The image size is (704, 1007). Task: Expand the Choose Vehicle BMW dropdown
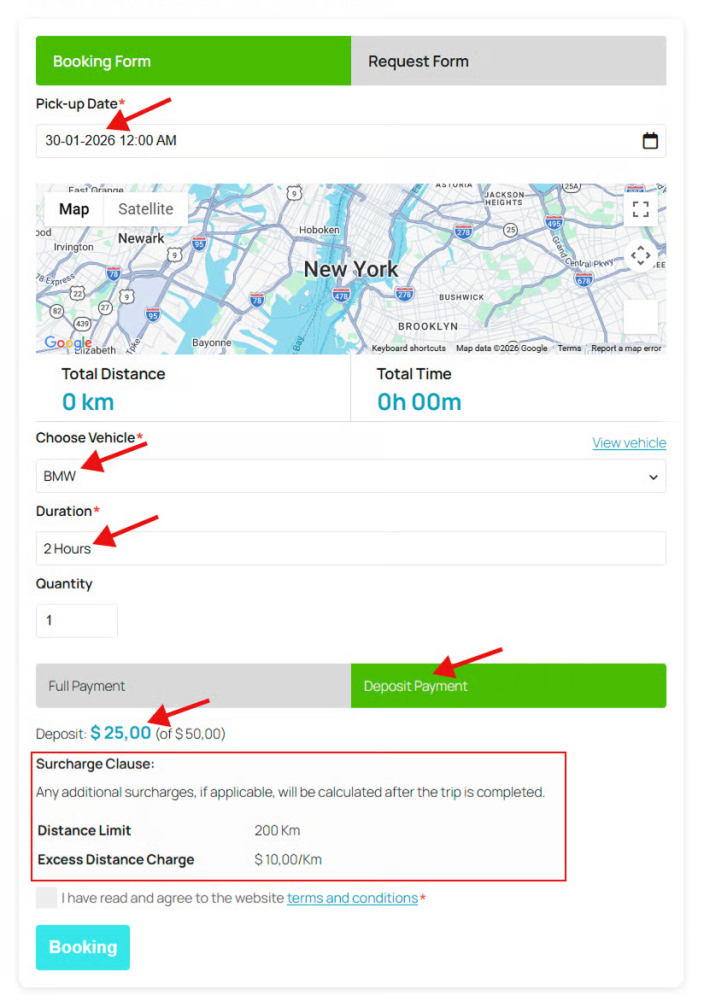(x=351, y=477)
